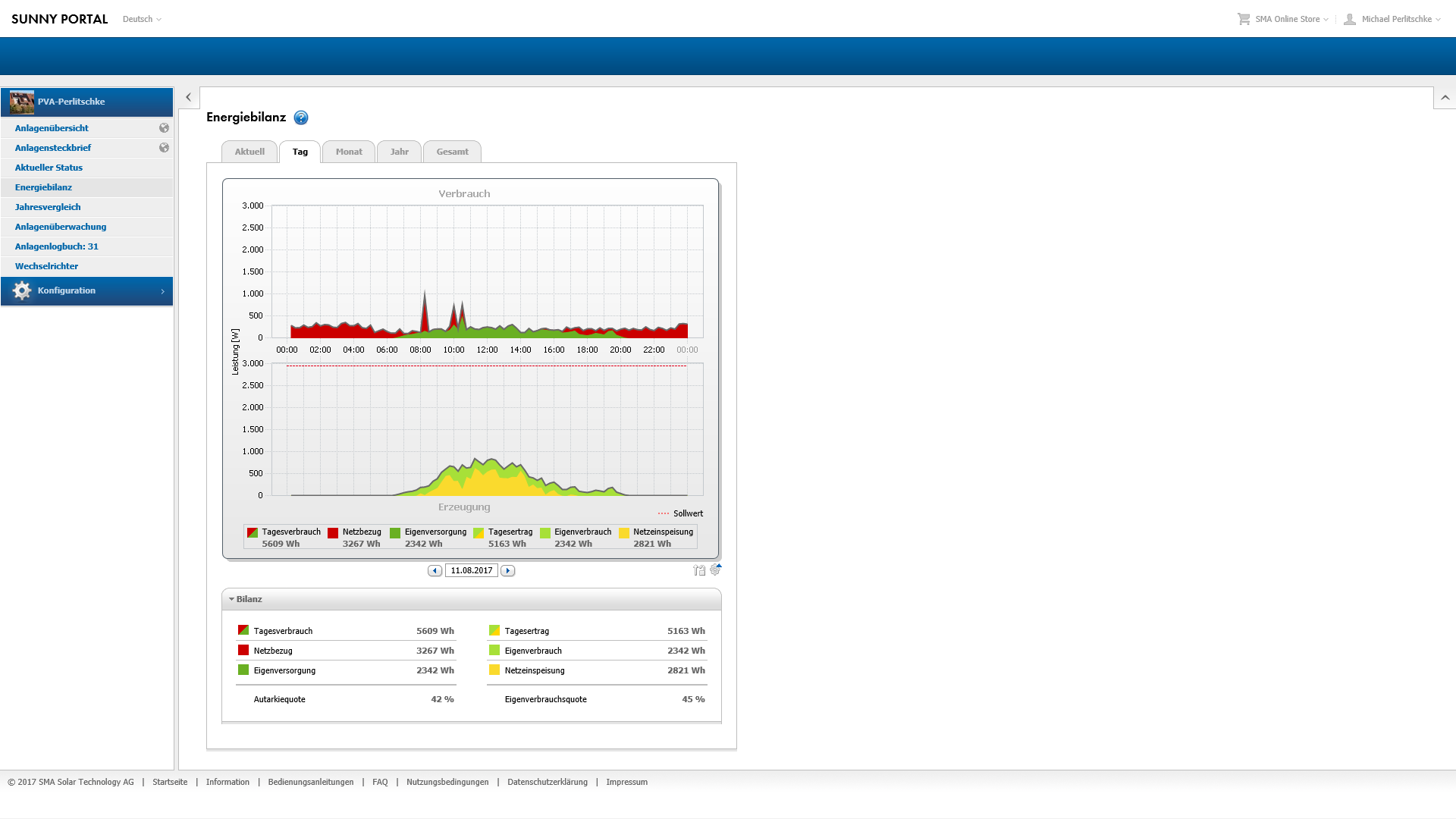
Task: Switch to the Gesamt tab
Action: (x=452, y=152)
